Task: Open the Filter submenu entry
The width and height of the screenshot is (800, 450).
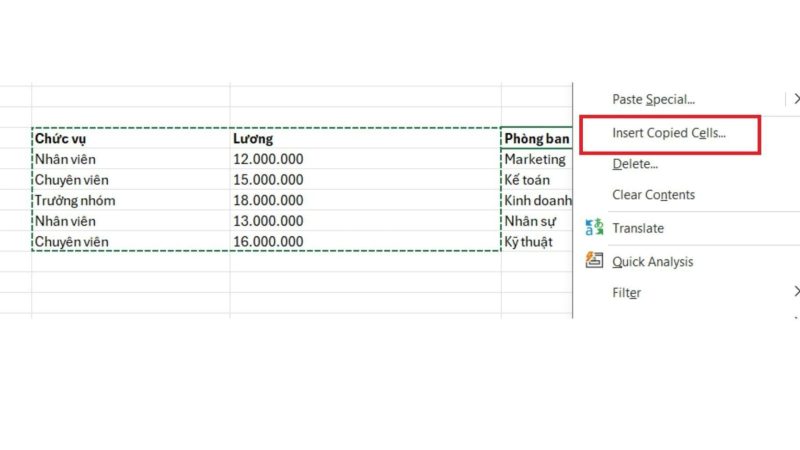Action: tap(626, 293)
